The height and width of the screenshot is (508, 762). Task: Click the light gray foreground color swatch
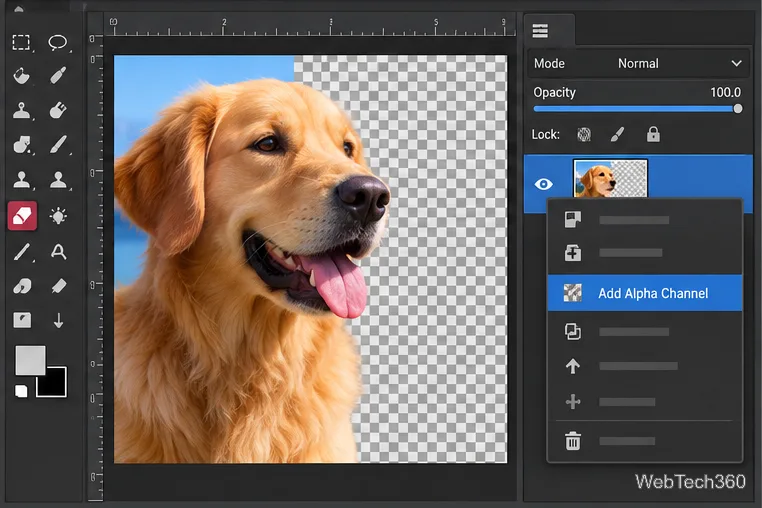(x=30, y=360)
